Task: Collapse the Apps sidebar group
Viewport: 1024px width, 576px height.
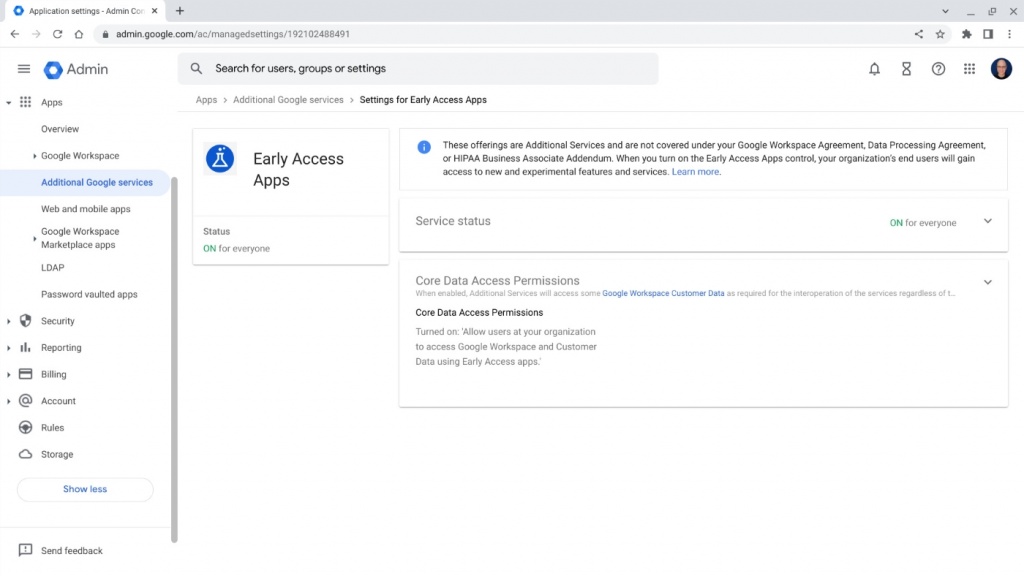Action: 8,103
